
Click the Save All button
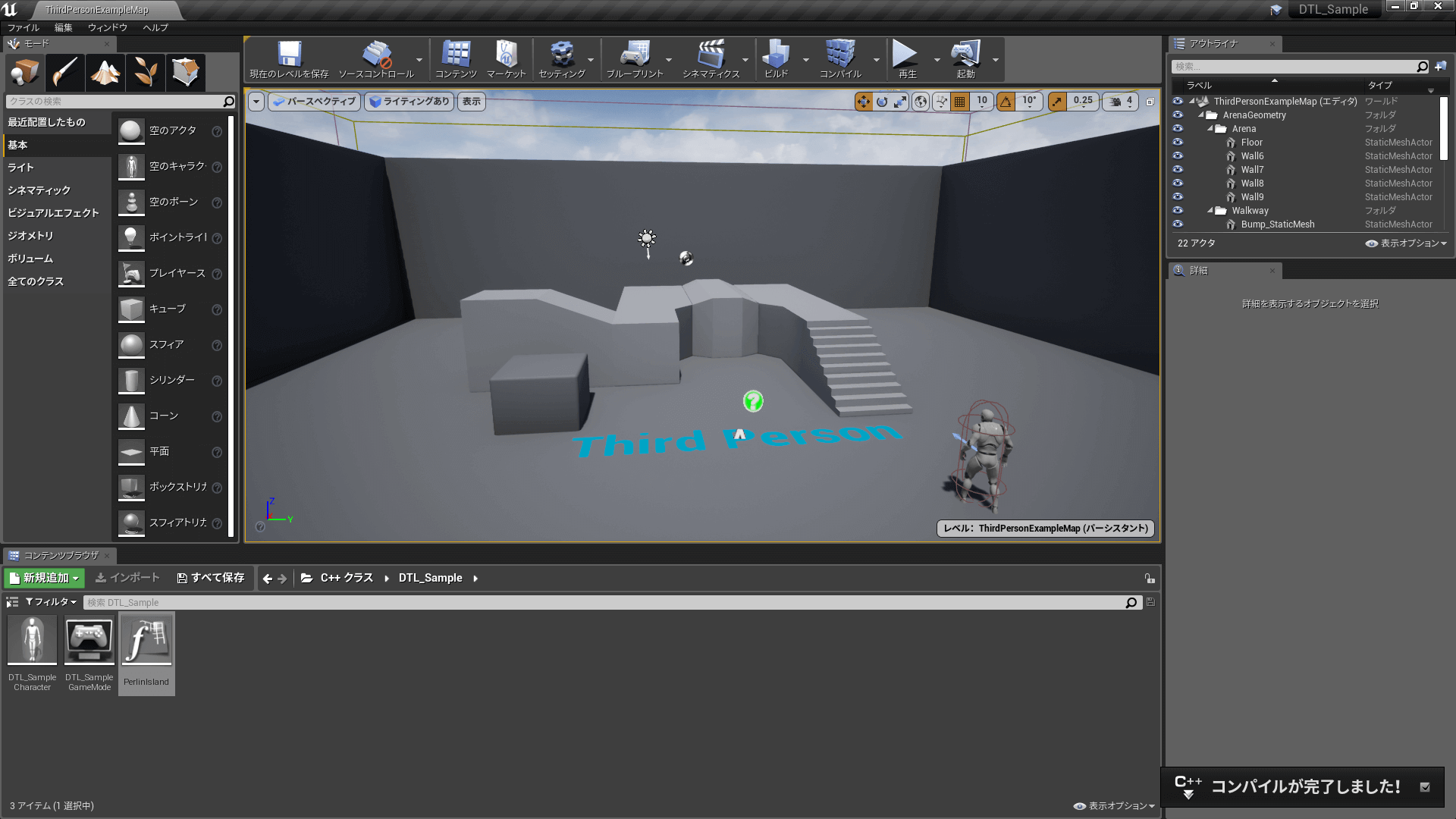211,578
